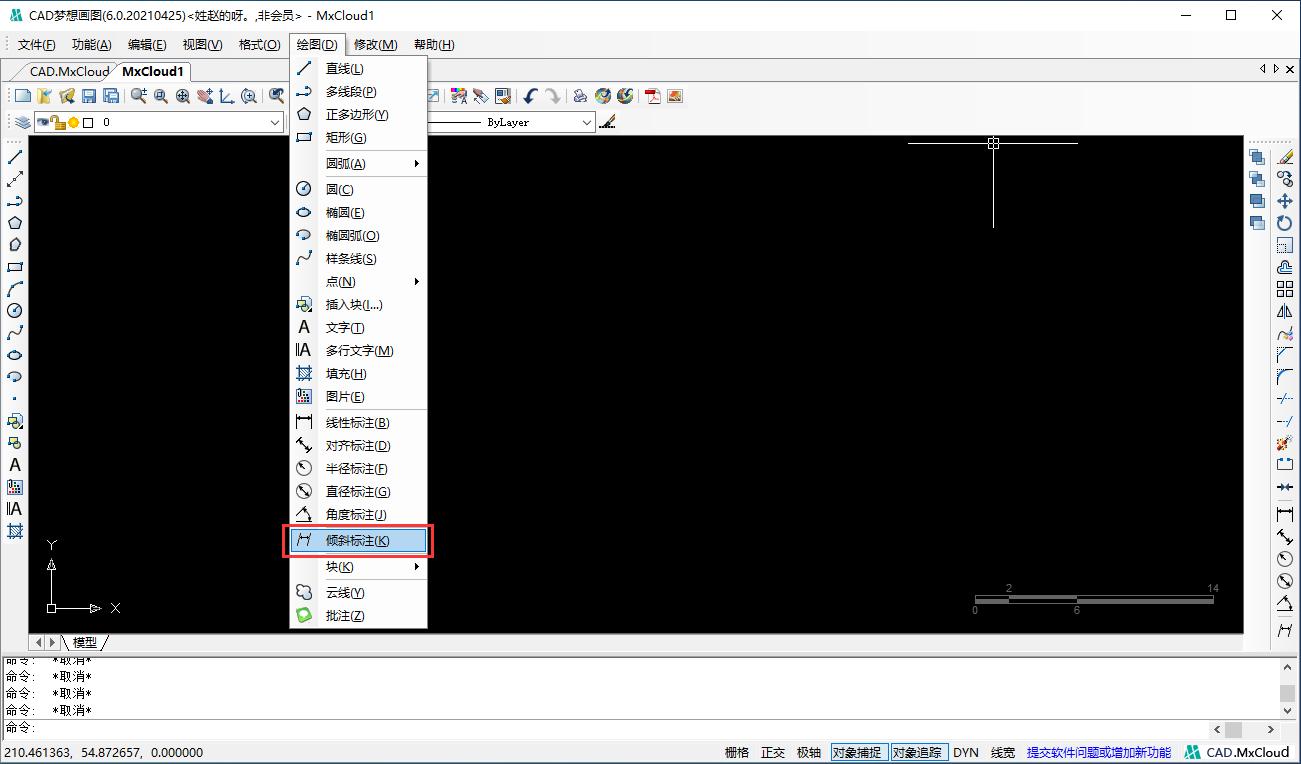Click the 提交软件问题或增加新功能 link
This screenshot has width=1301, height=764.
tap(1098, 753)
